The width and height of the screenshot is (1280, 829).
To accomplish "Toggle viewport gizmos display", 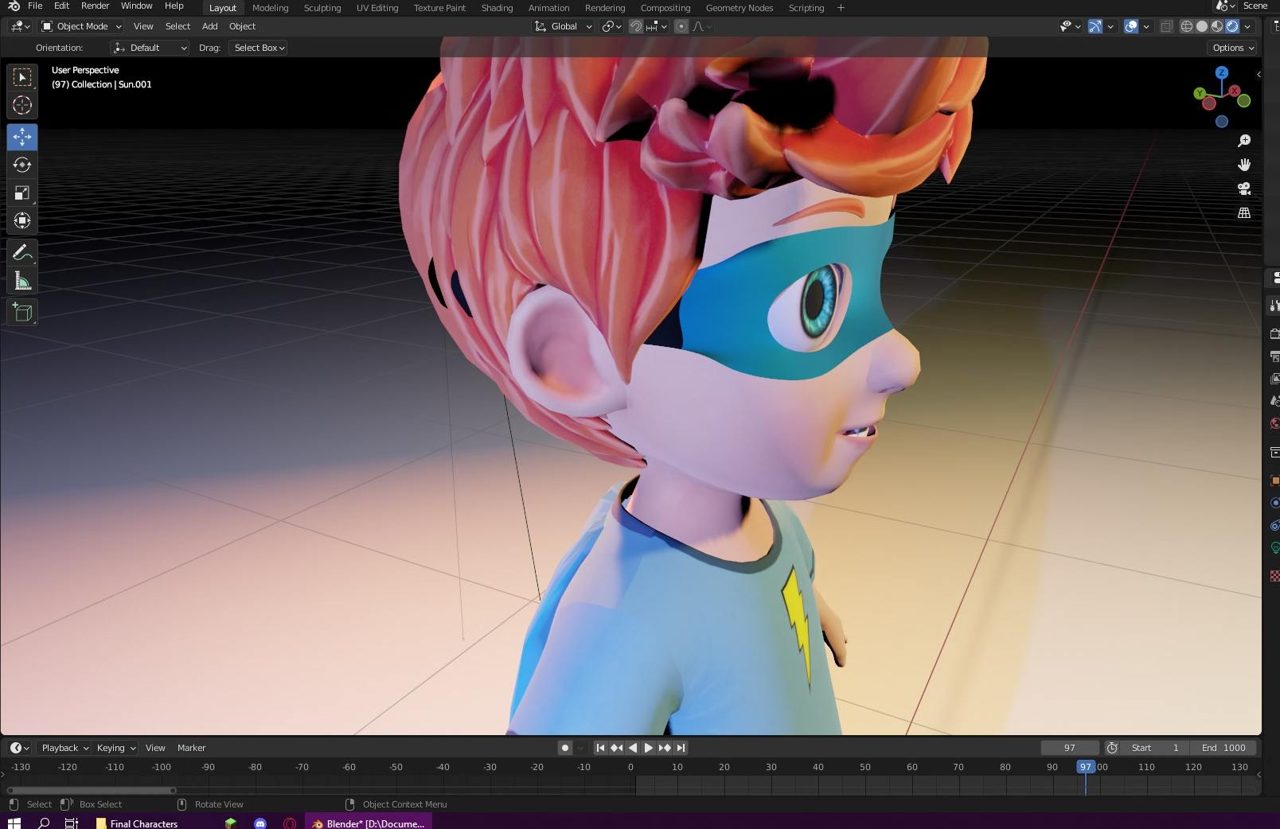I will [1095, 26].
